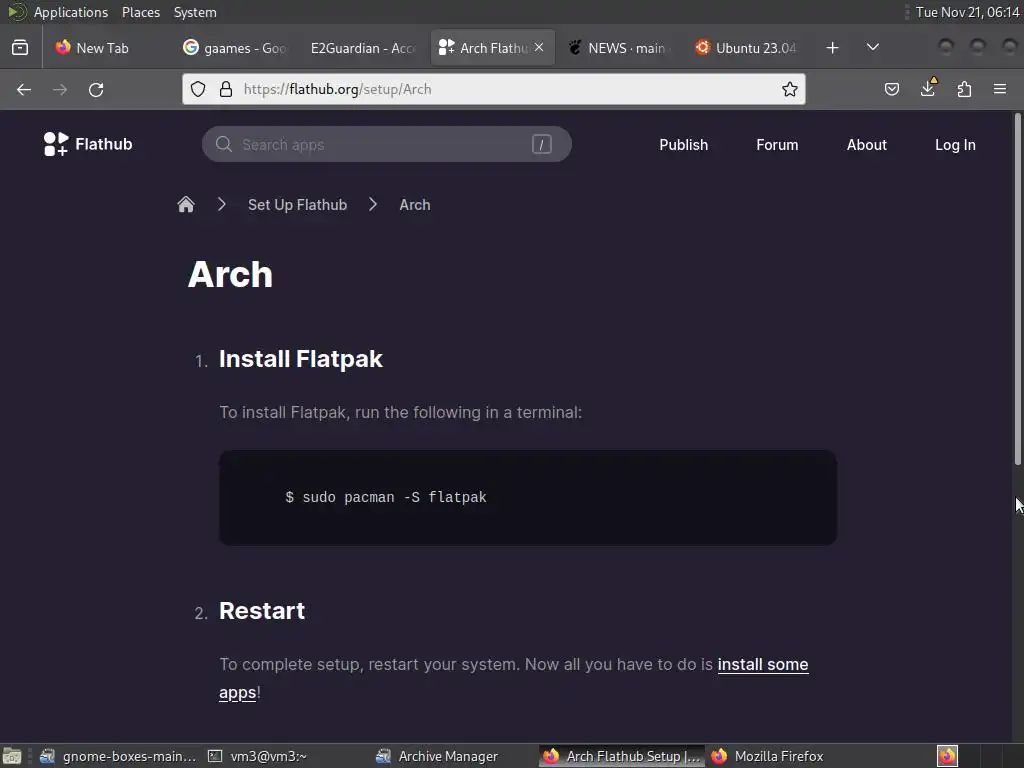Switch to the E2Guardian tab
The image size is (1024, 768).
coord(362,48)
